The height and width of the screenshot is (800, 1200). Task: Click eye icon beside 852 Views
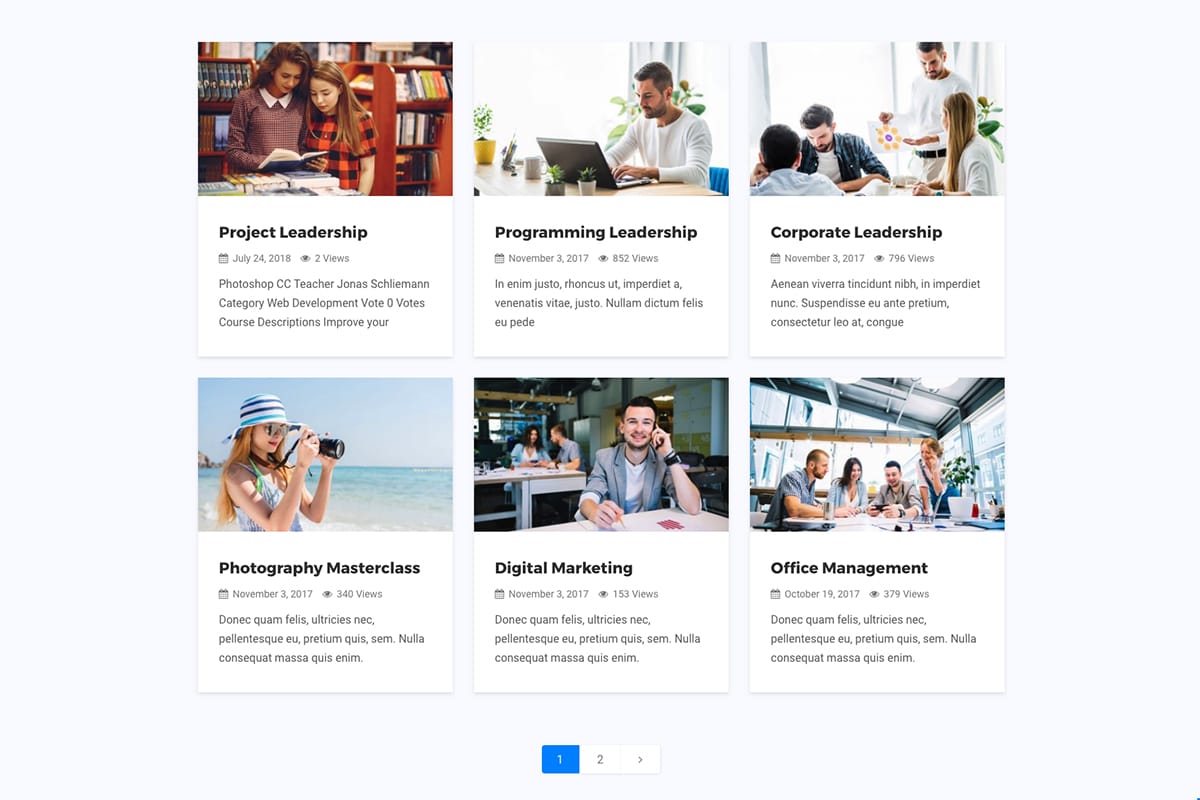pos(604,258)
